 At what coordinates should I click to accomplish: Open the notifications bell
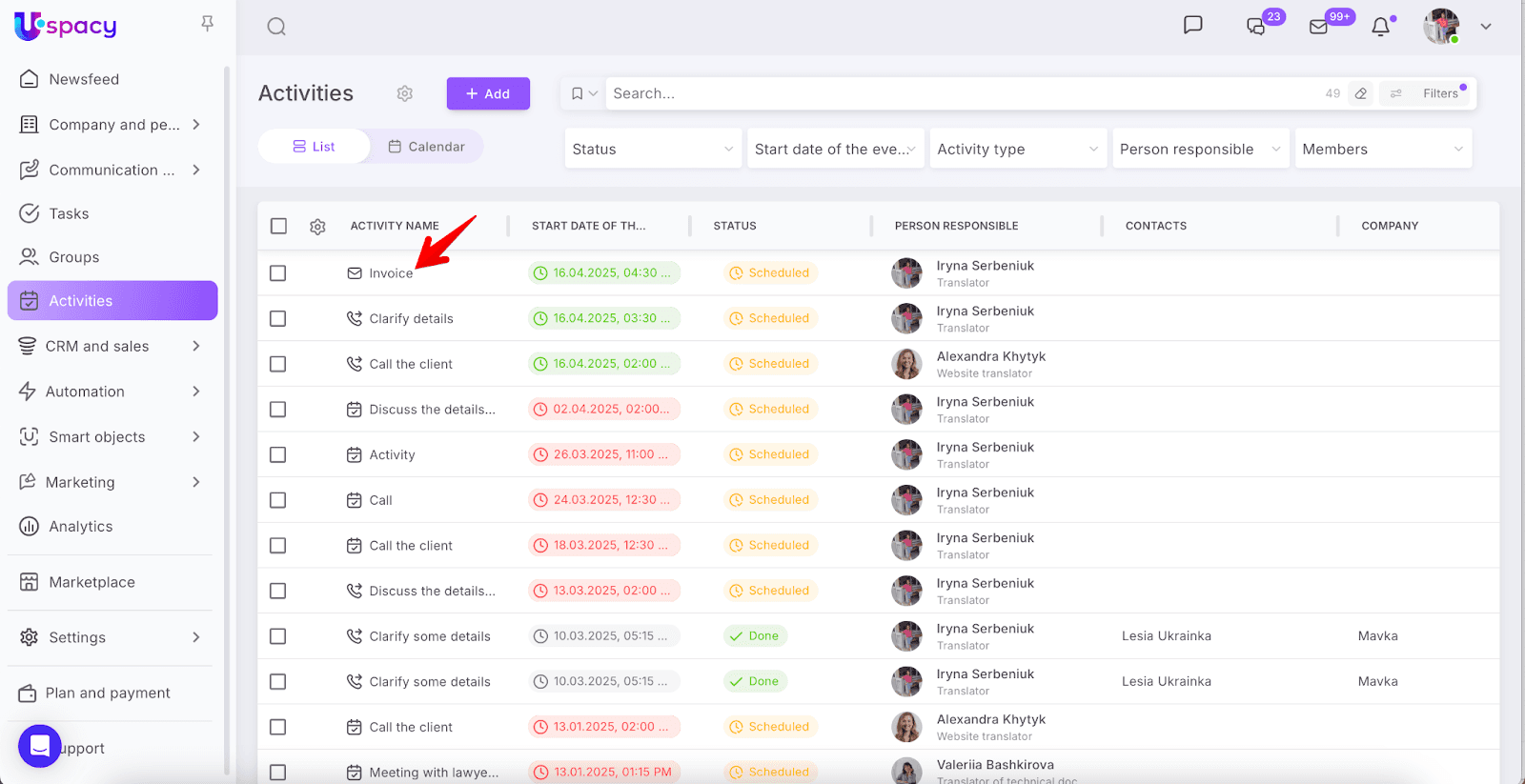(x=1380, y=27)
